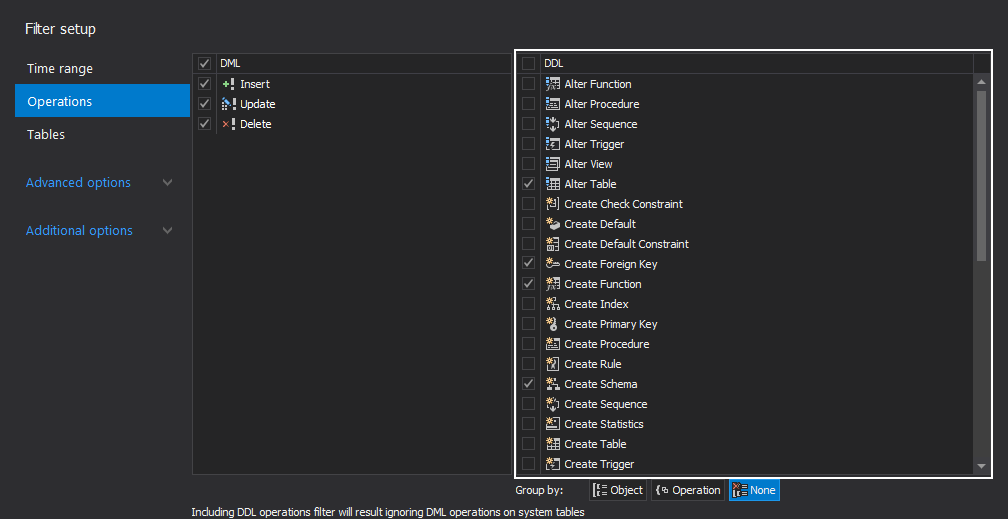Click the Delete operation icon
Image resolution: width=1008 pixels, height=519 pixels.
[229, 124]
